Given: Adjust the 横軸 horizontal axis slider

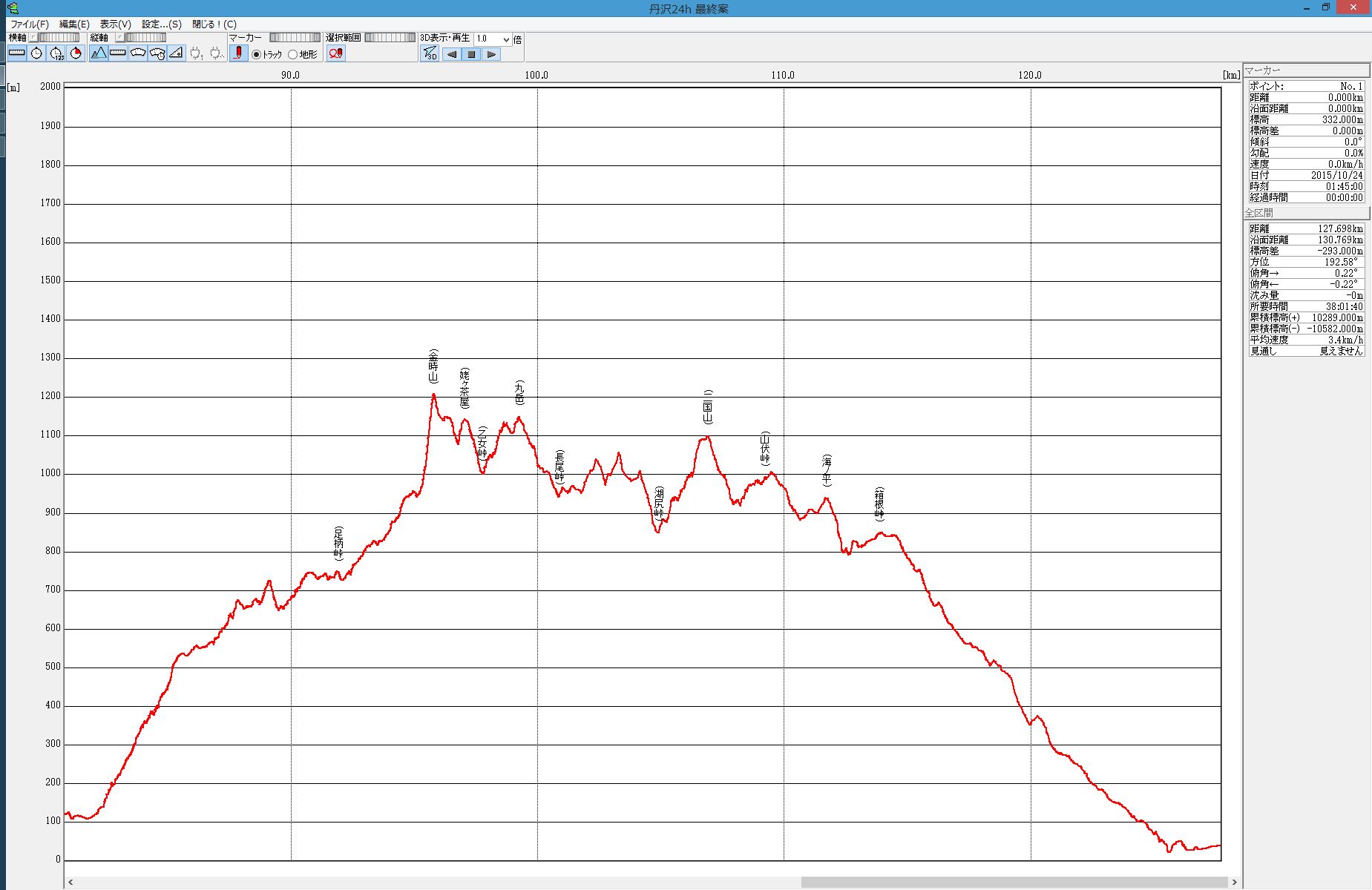Looking at the screenshot, I should tap(59, 37).
